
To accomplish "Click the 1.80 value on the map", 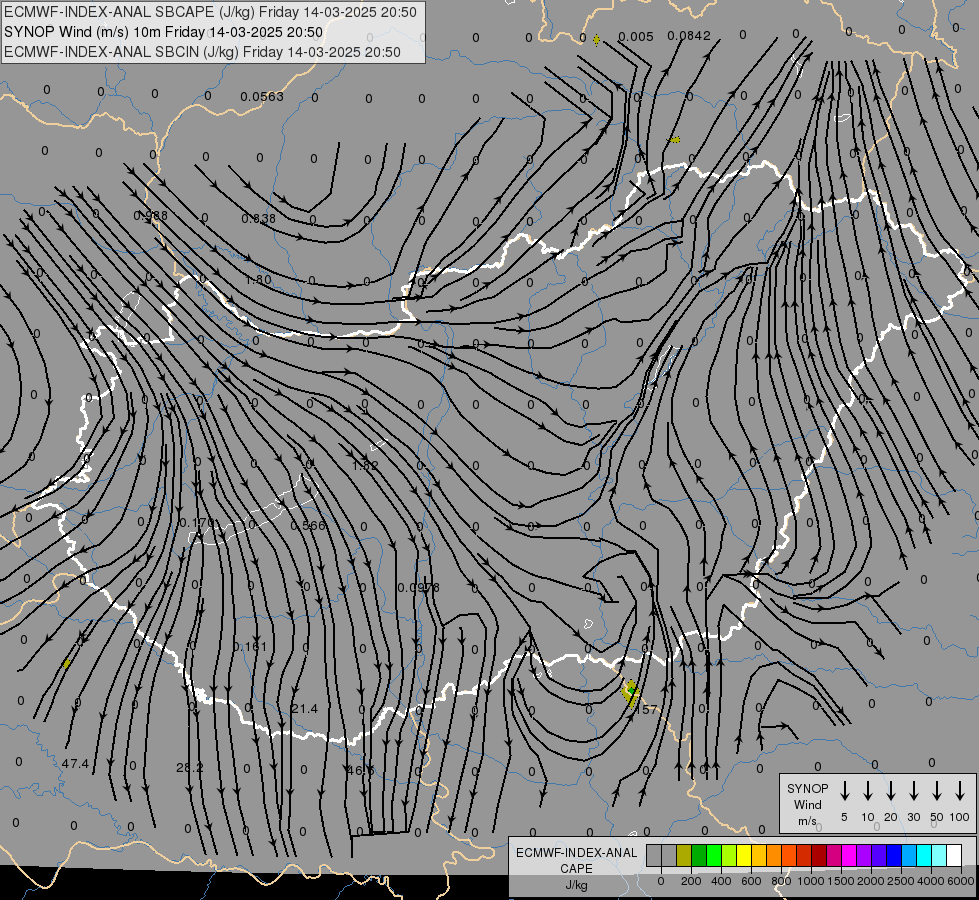I will (x=258, y=280).
